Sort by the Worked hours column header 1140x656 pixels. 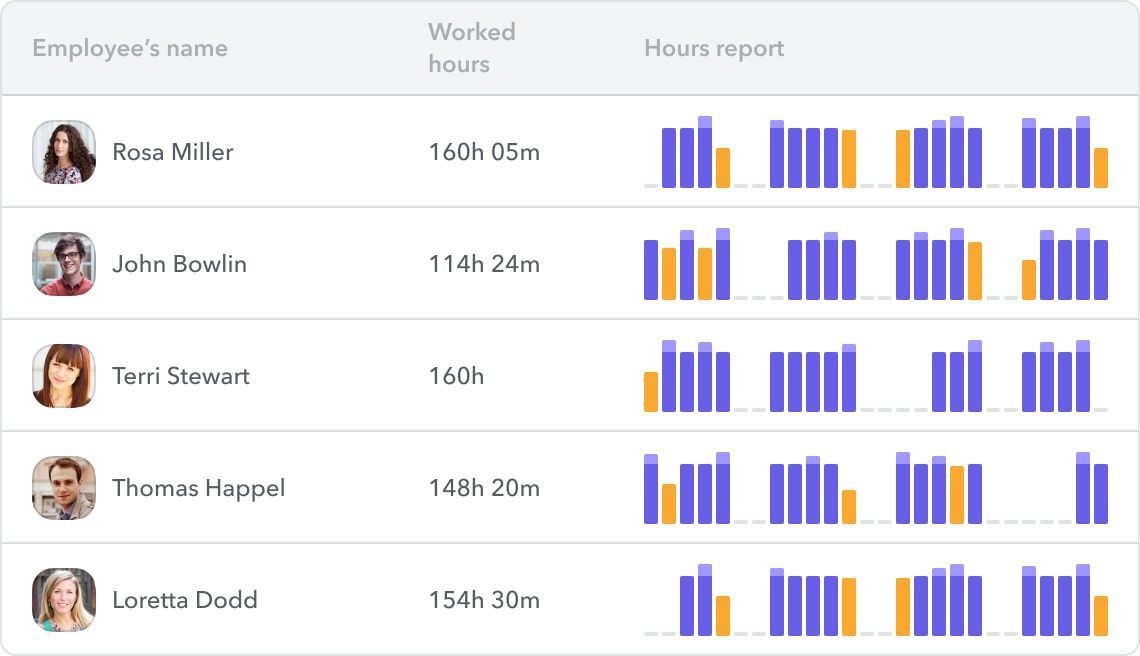click(x=471, y=47)
